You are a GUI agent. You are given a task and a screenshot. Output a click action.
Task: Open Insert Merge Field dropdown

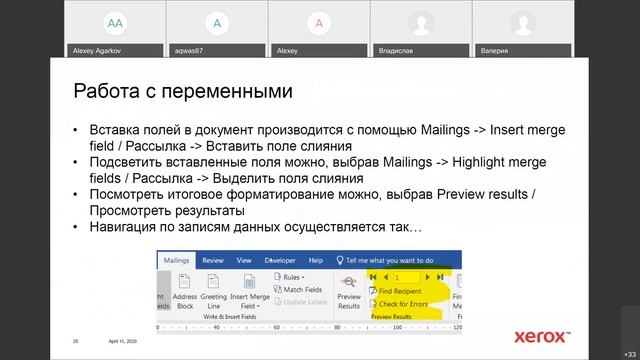coord(250,292)
